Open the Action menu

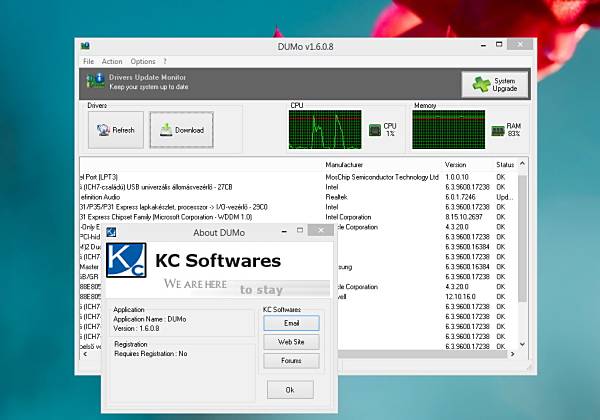click(112, 61)
